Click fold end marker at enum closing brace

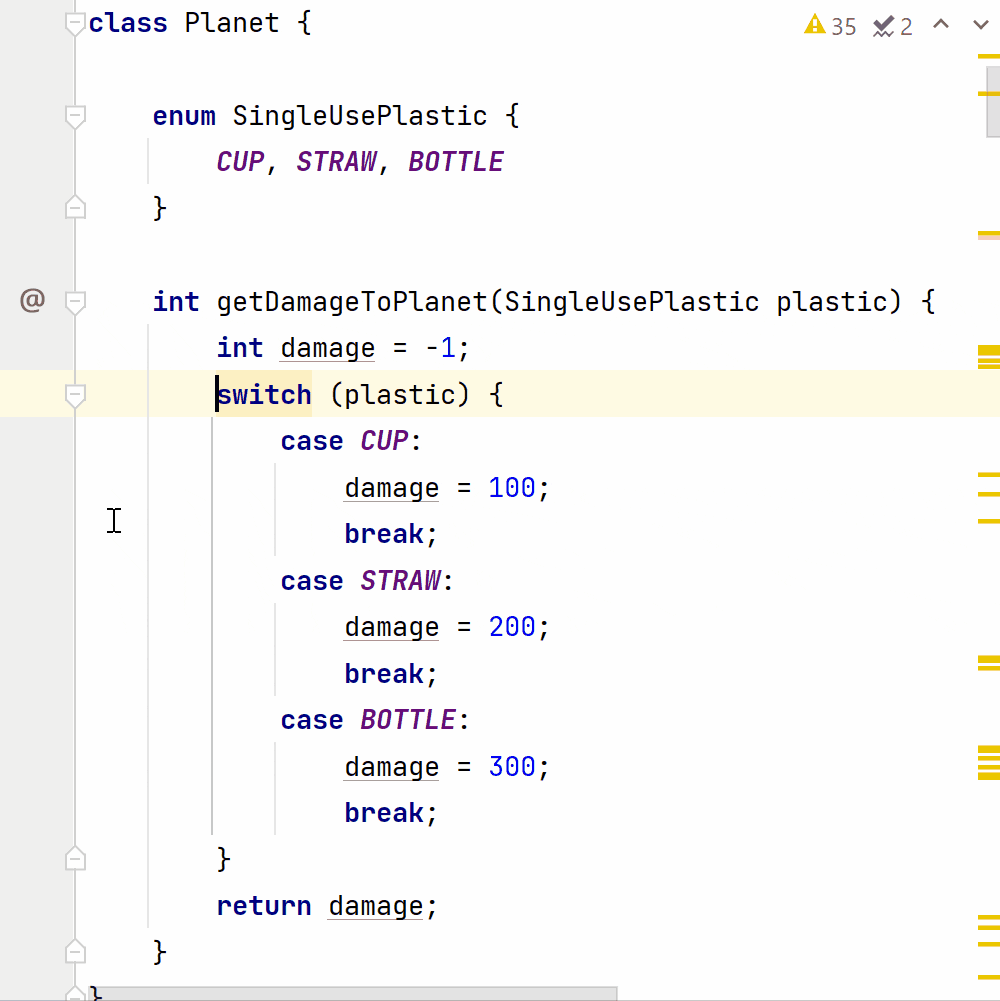[x=75, y=208]
